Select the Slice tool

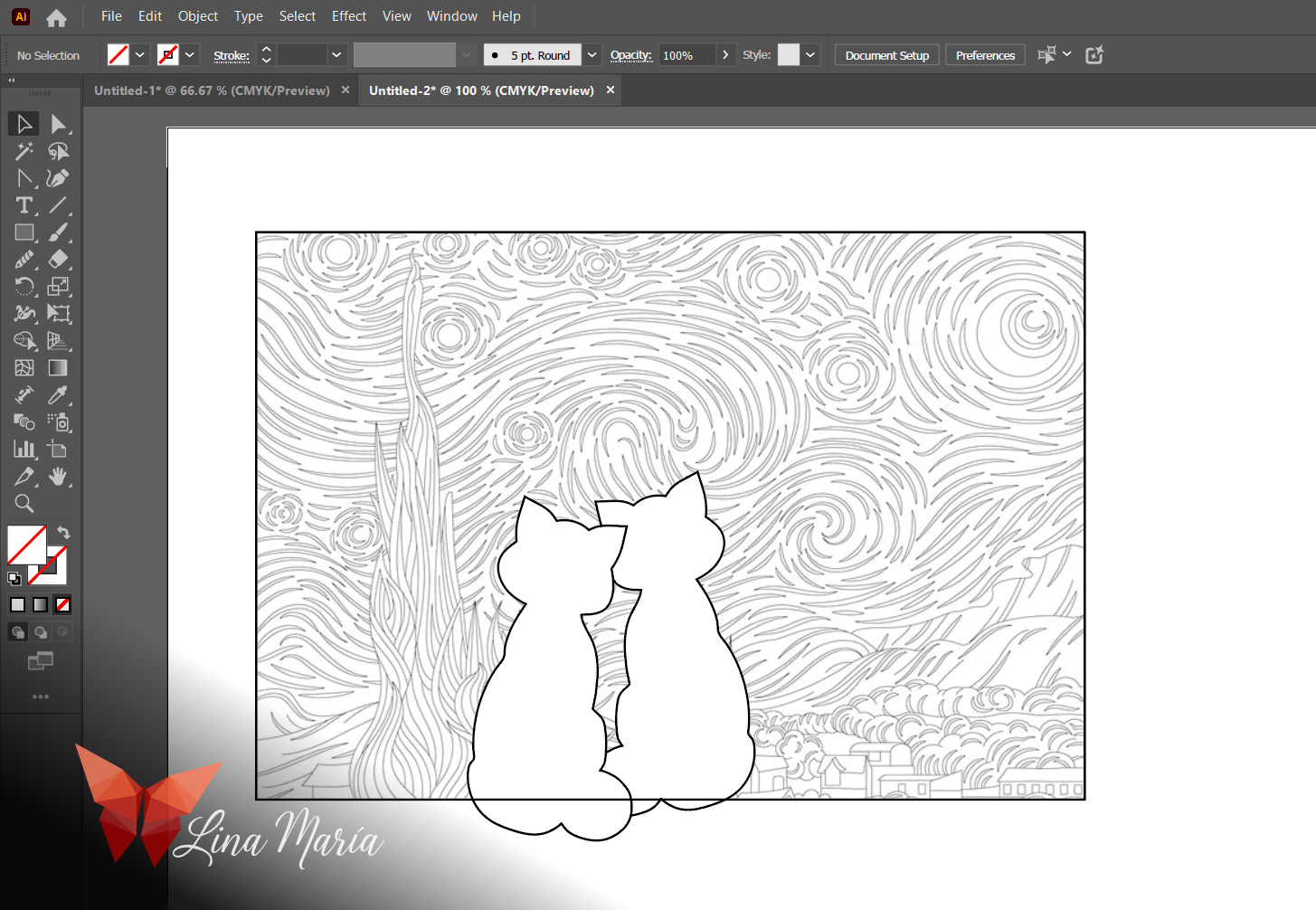[24, 477]
